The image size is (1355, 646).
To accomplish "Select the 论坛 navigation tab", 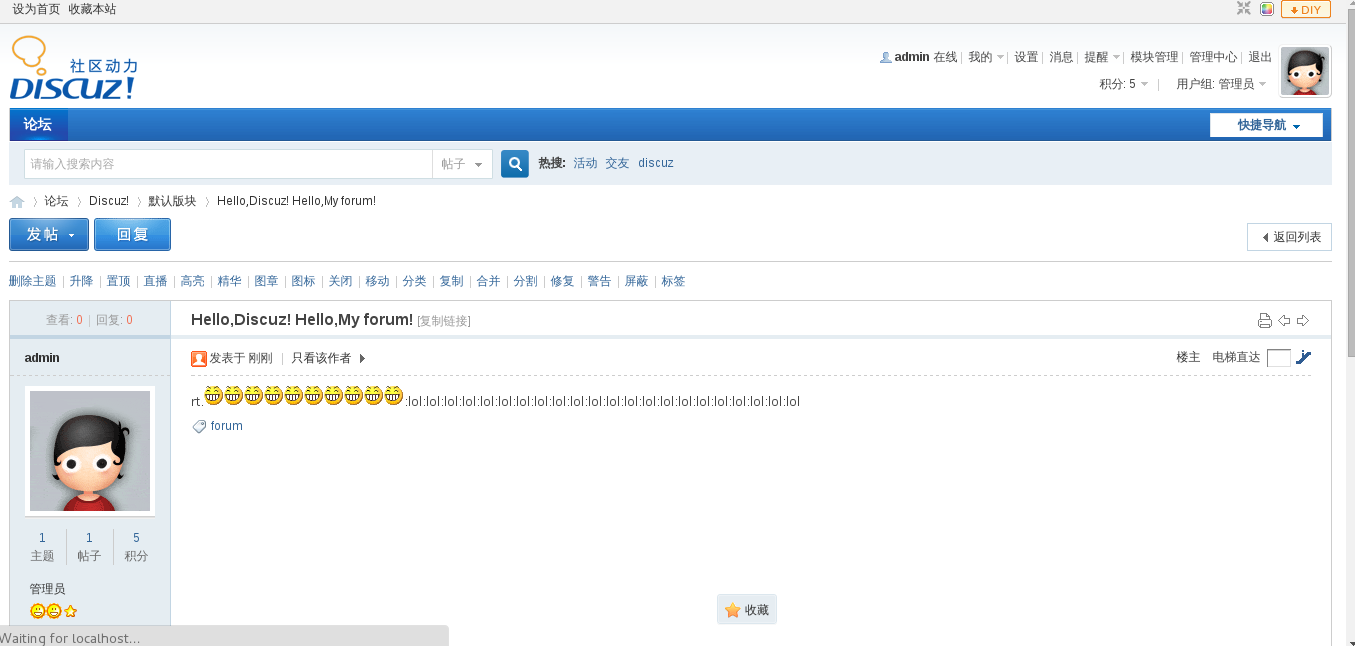I will [38, 125].
